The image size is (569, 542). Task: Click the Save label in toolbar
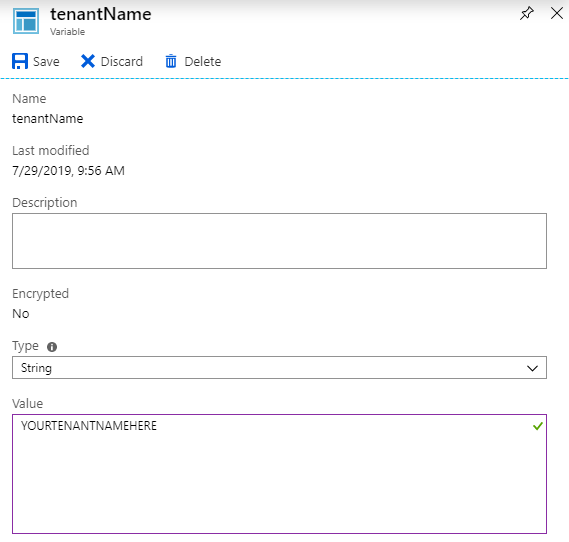(46, 62)
